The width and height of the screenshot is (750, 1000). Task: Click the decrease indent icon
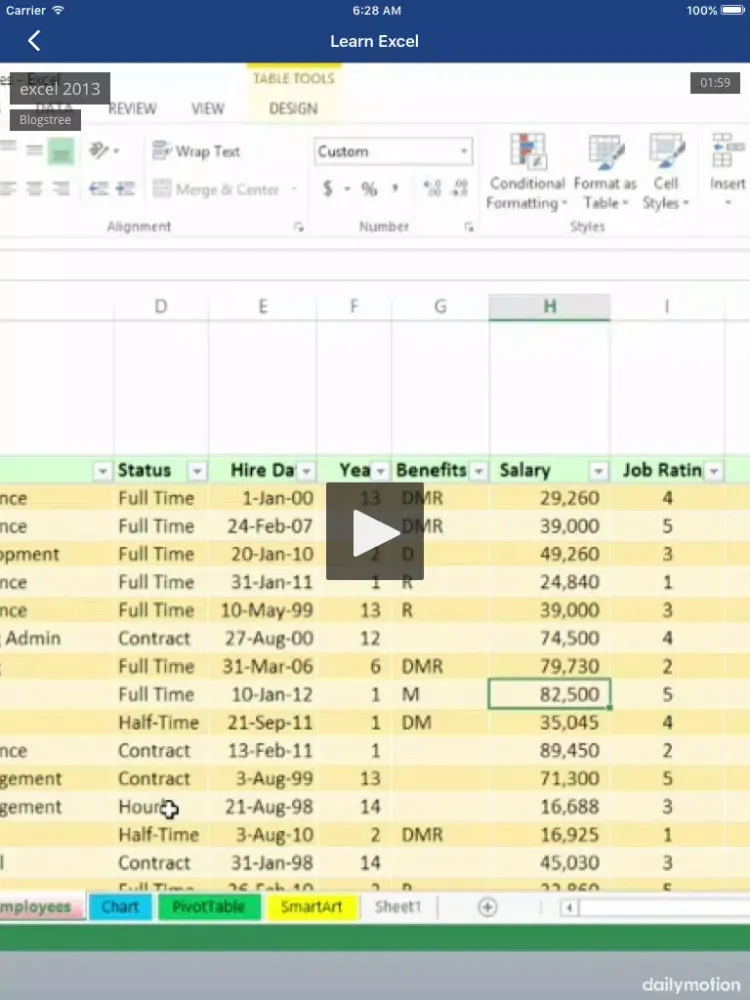(x=98, y=189)
